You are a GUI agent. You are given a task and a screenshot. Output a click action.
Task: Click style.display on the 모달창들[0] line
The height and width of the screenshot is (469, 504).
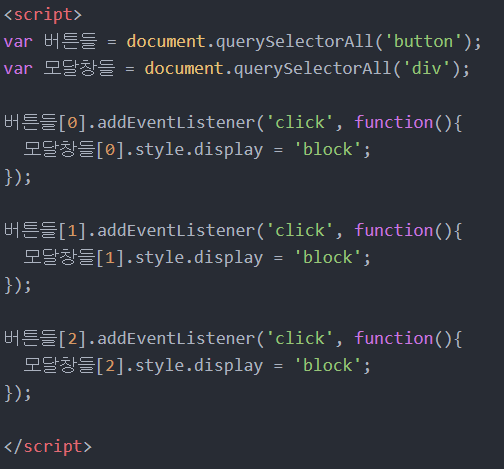[199, 150]
